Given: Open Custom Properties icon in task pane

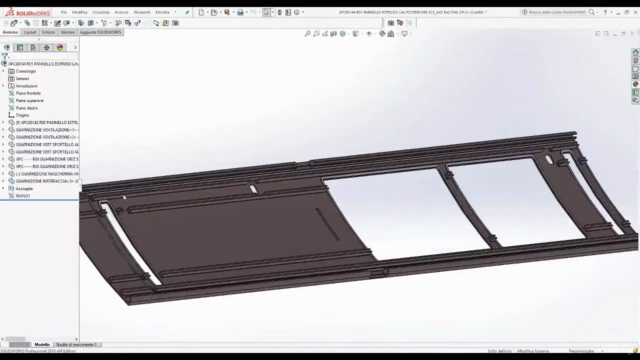Looking at the screenshot, I should click(x=635, y=93).
